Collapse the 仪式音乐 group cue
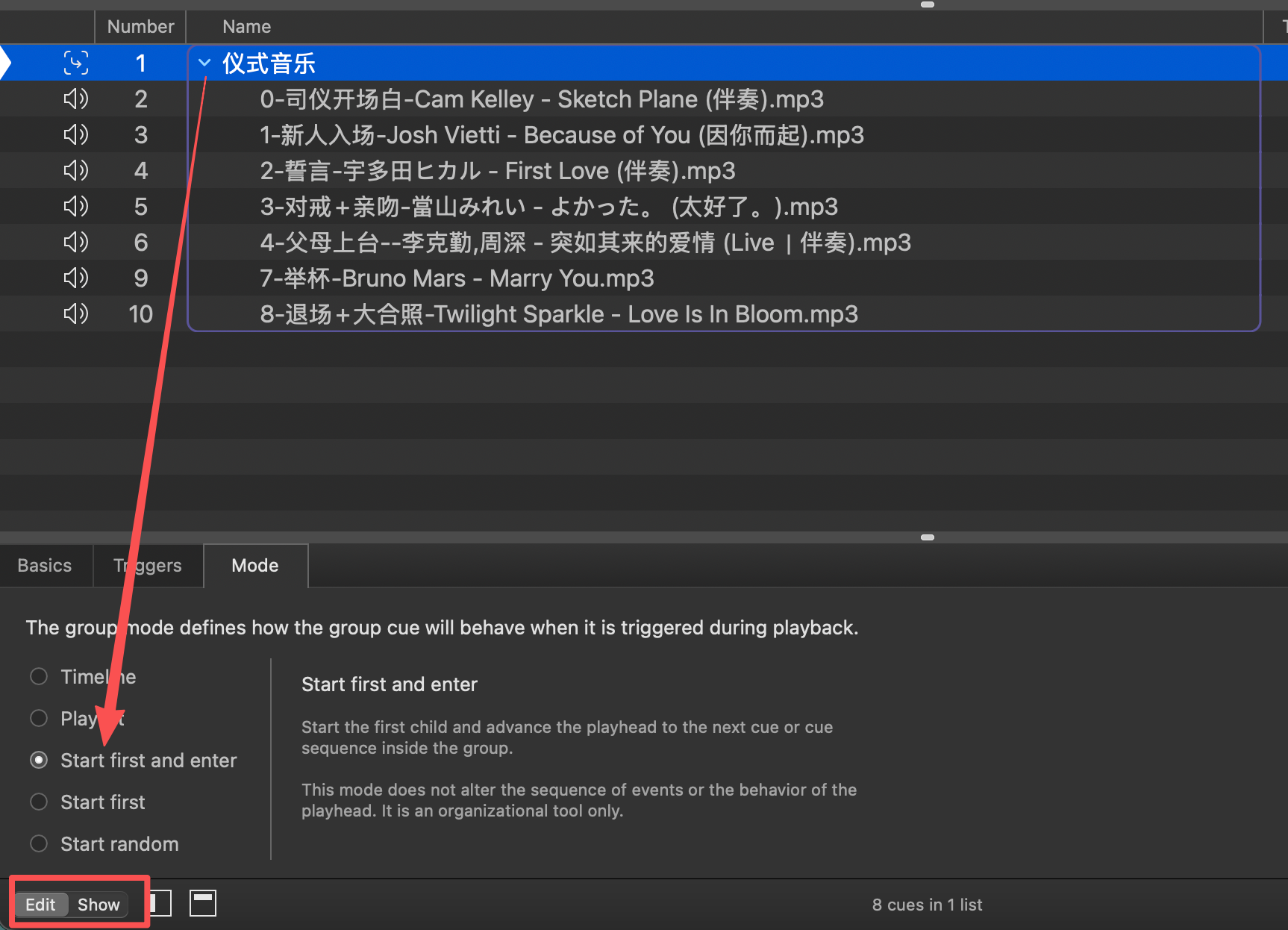The height and width of the screenshot is (930, 1288). 204,63
